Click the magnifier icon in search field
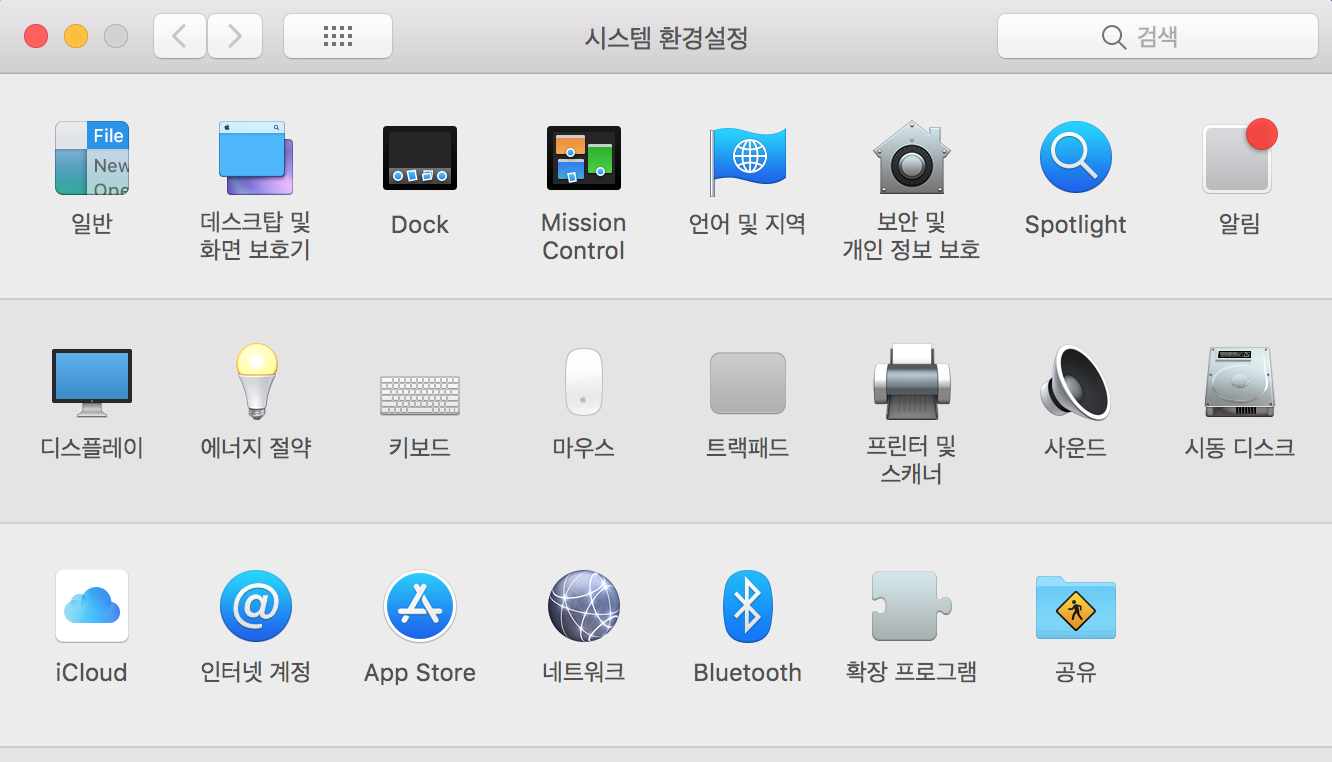1332x762 pixels. click(x=1114, y=37)
